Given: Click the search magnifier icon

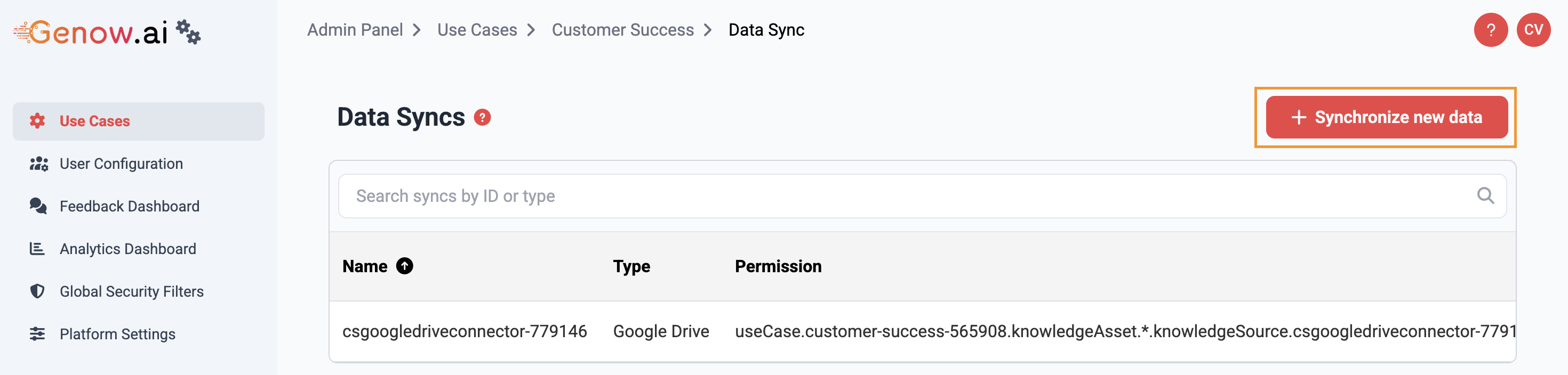Looking at the screenshot, I should point(1485,195).
